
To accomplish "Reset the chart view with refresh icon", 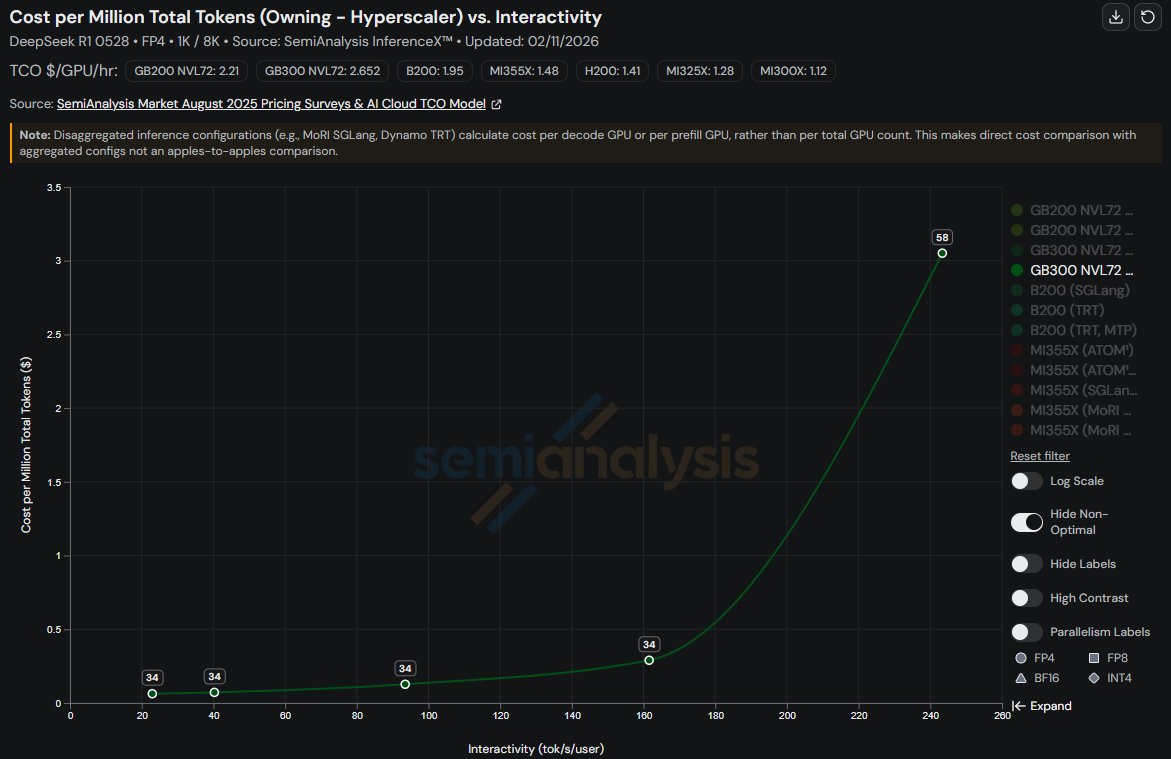I will (1147, 17).
